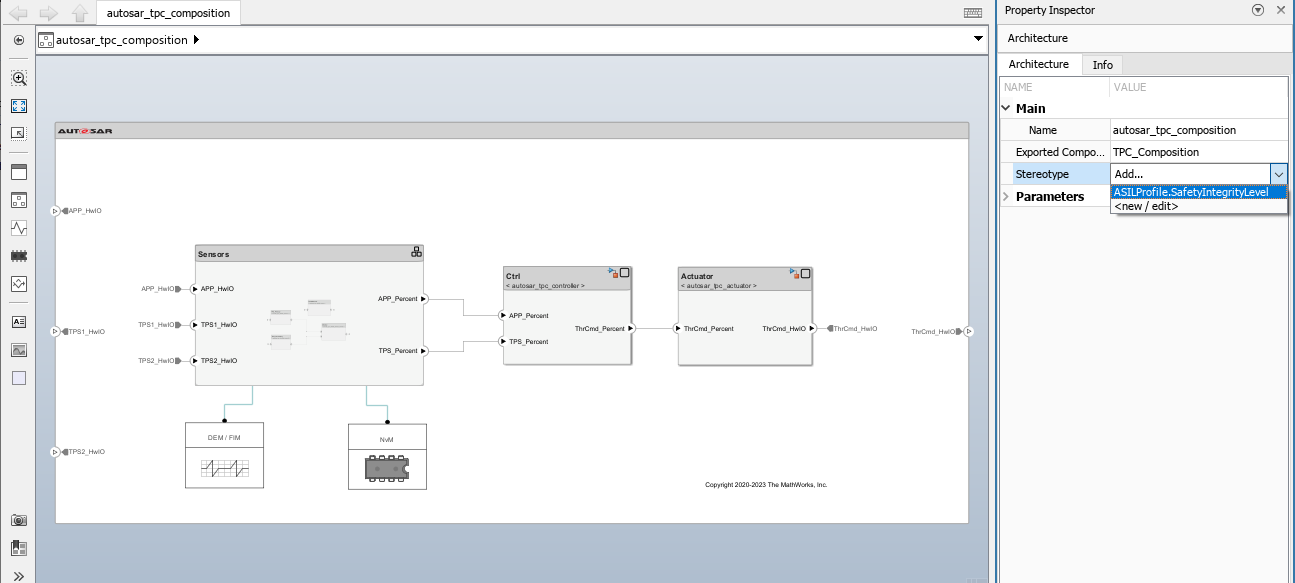
Task: Click the Actuator component model-link badge
Action: [x=794, y=272]
